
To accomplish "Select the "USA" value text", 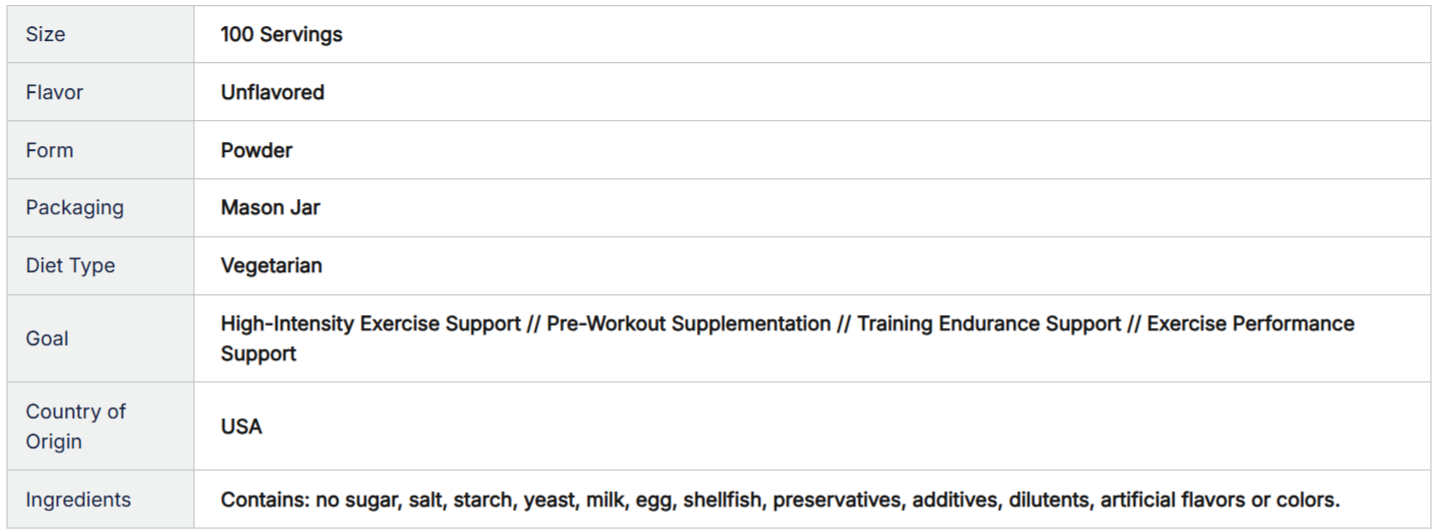I will (241, 427).
